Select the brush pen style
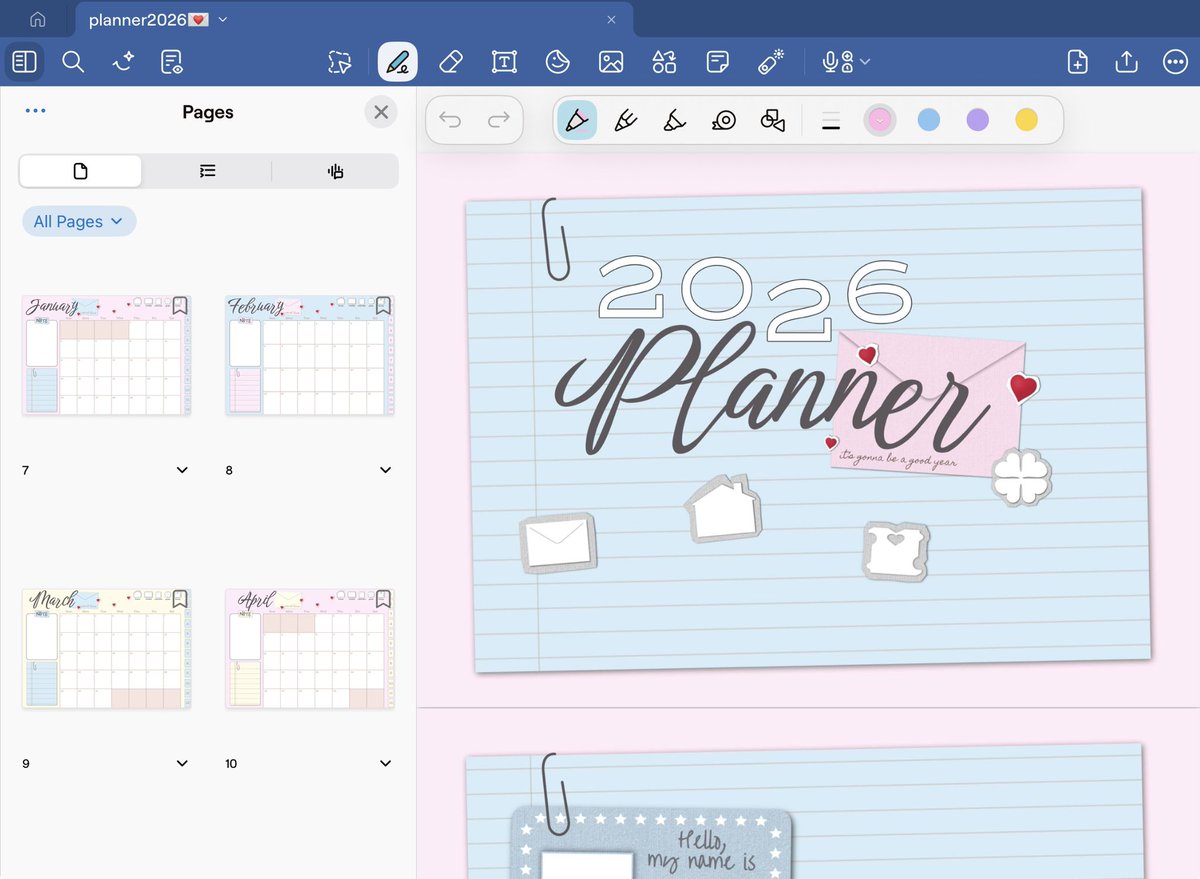The image size is (1200, 879). click(675, 121)
